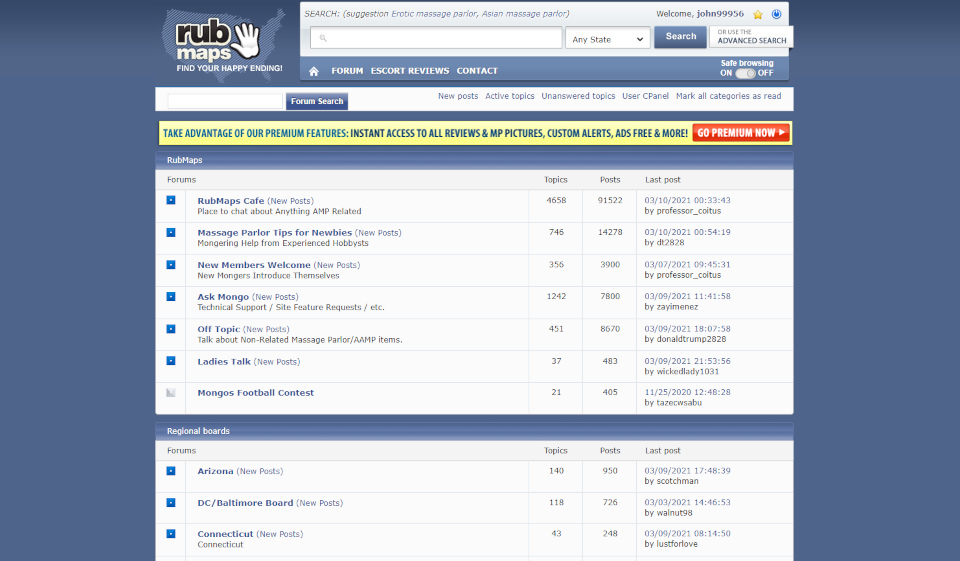Click poster name donaldtrump2828
This screenshot has width=960, height=561.
pyautogui.click(x=691, y=339)
